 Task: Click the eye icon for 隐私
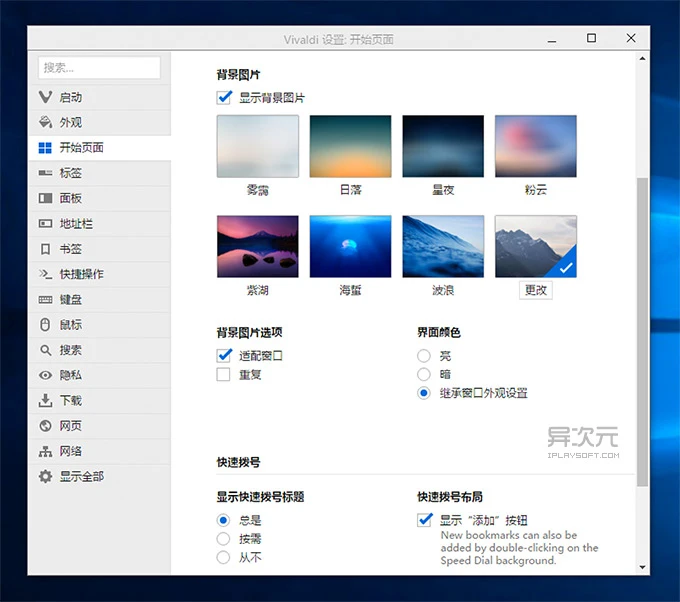pyautogui.click(x=45, y=375)
